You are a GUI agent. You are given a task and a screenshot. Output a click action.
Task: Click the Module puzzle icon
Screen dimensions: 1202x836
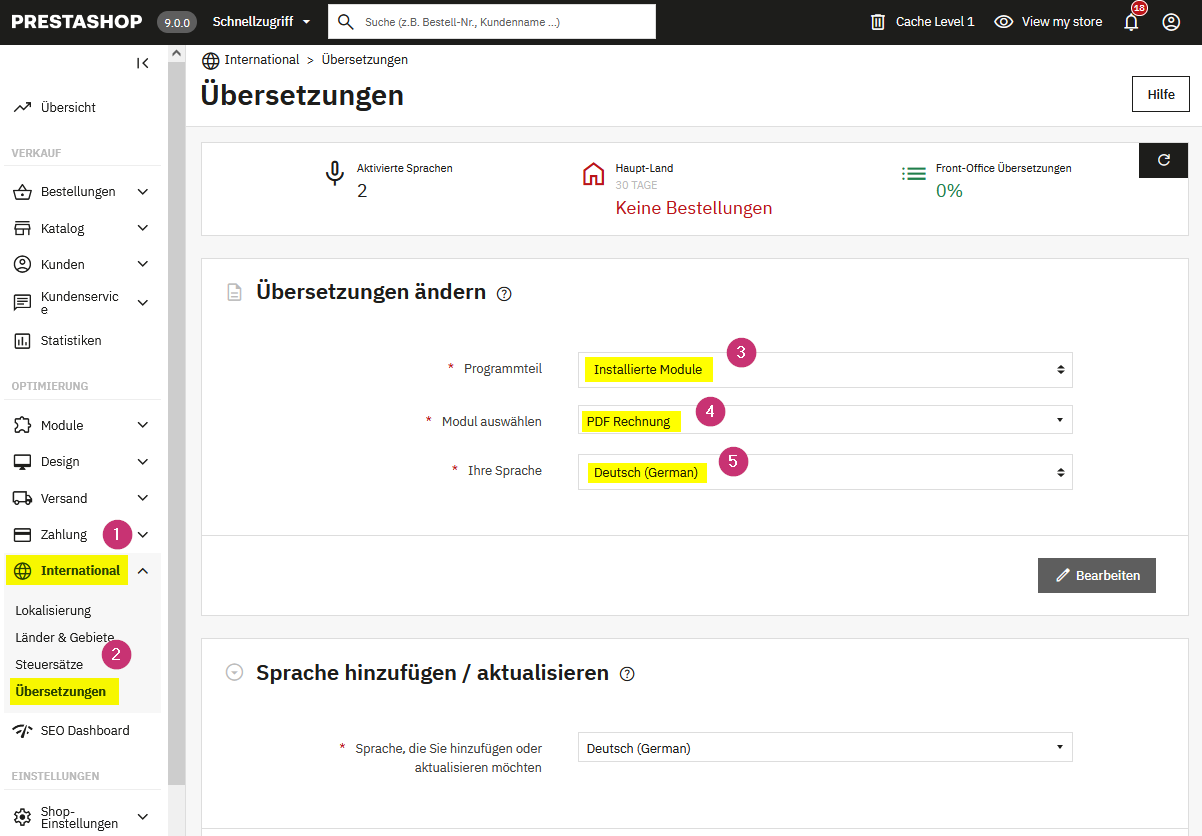[22, 425]
